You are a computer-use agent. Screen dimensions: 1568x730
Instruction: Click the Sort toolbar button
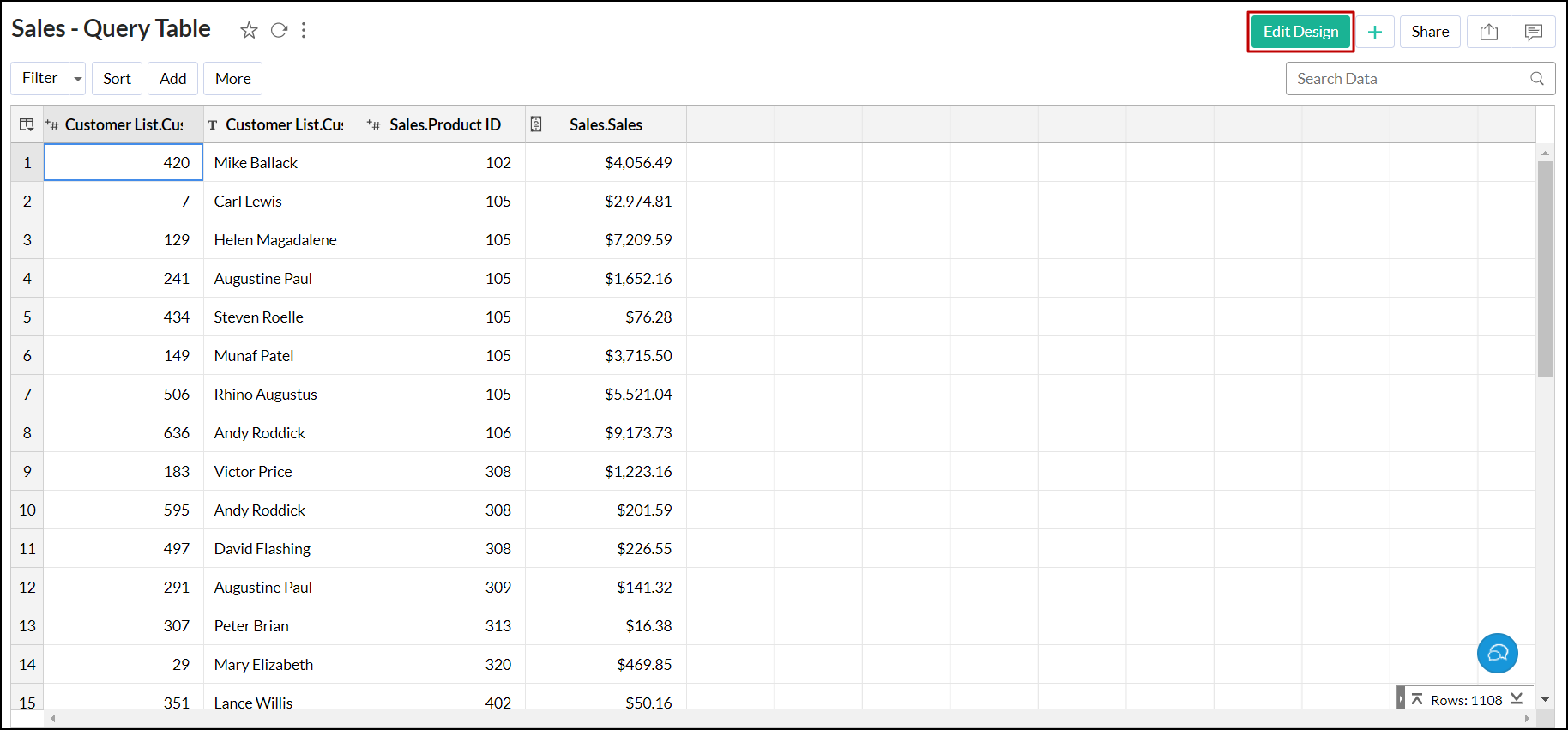click(x=117, y=79)
